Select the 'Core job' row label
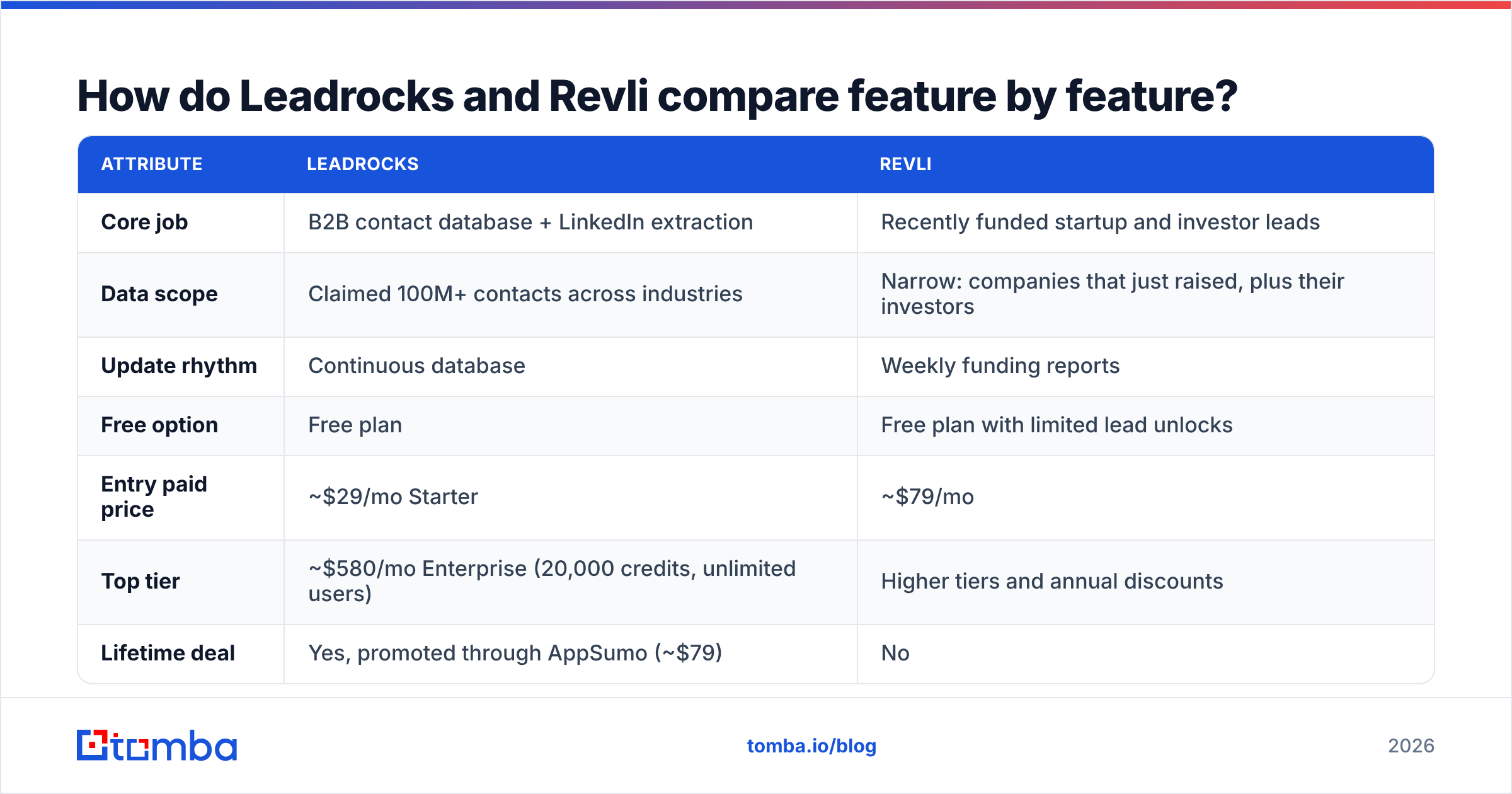Image resolution: width=1512 pixels, height=794 pixels. click(x=144, y=222)
